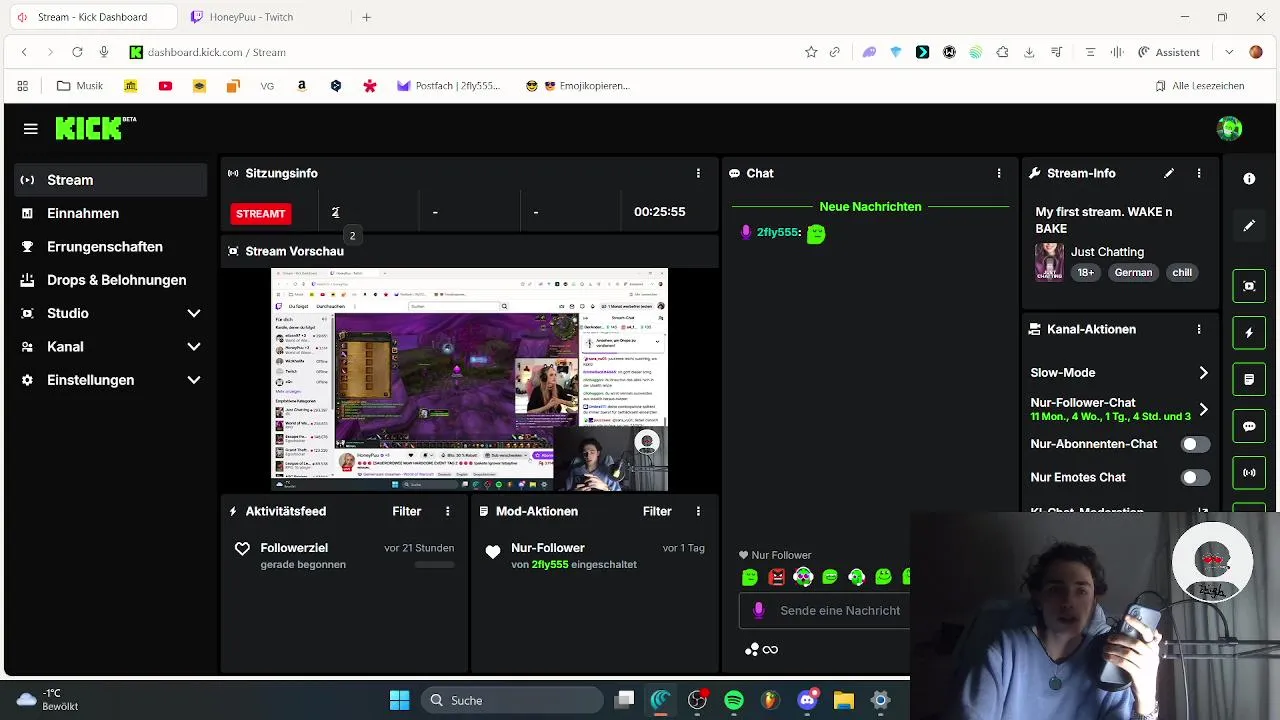Viewport: 1280px width, 720px height.
Task: Open the YouTube bookmark icon
Action: pos(165,86)
